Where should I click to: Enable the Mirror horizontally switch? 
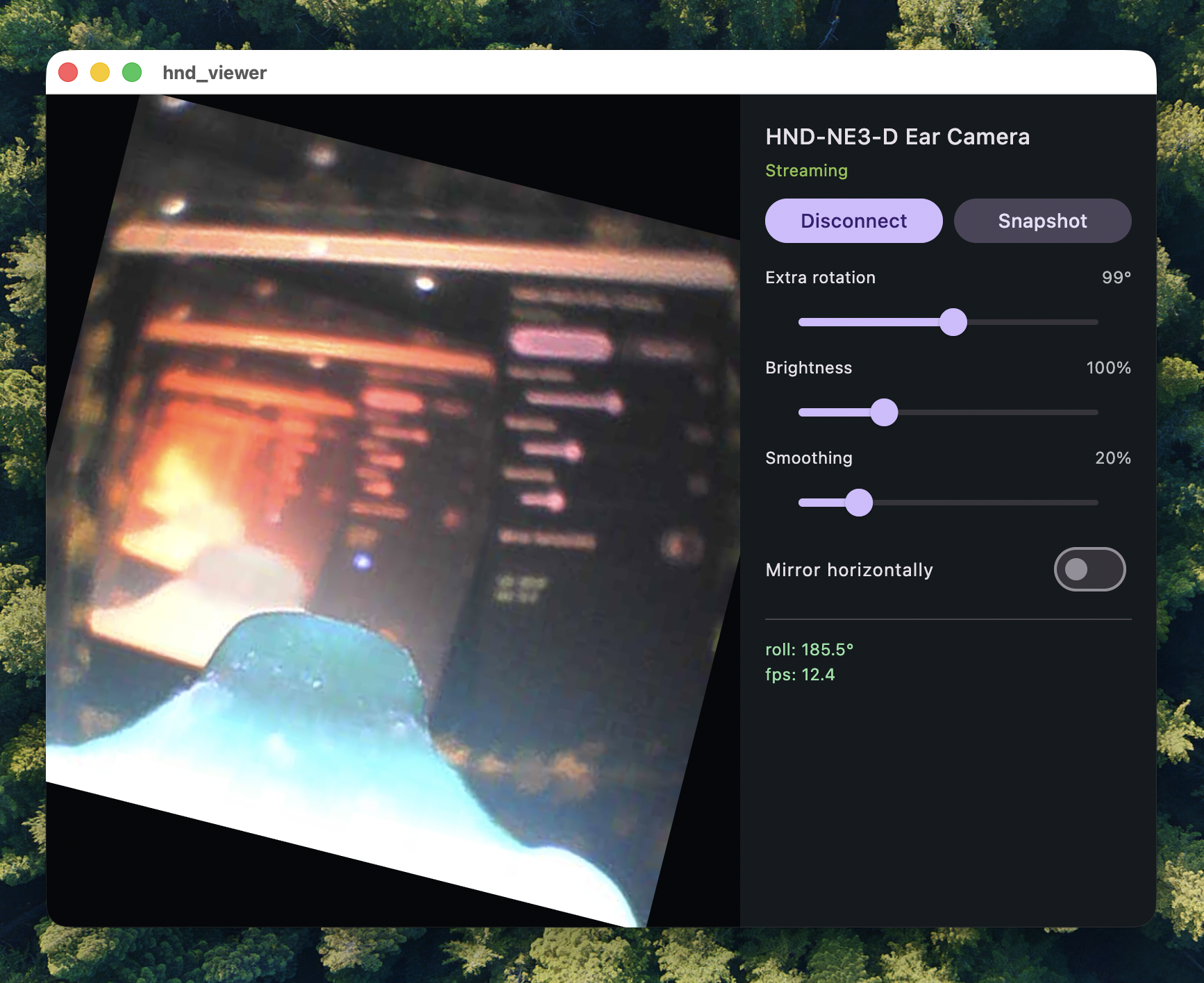coord(1089,569)
